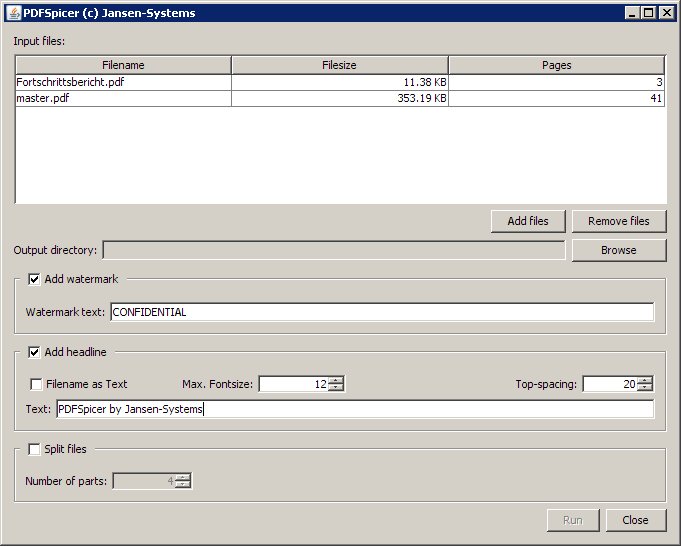The height and width of the screenshot is (546, 681).
Task: Click the Filename column header
Action: coord(123,65)
